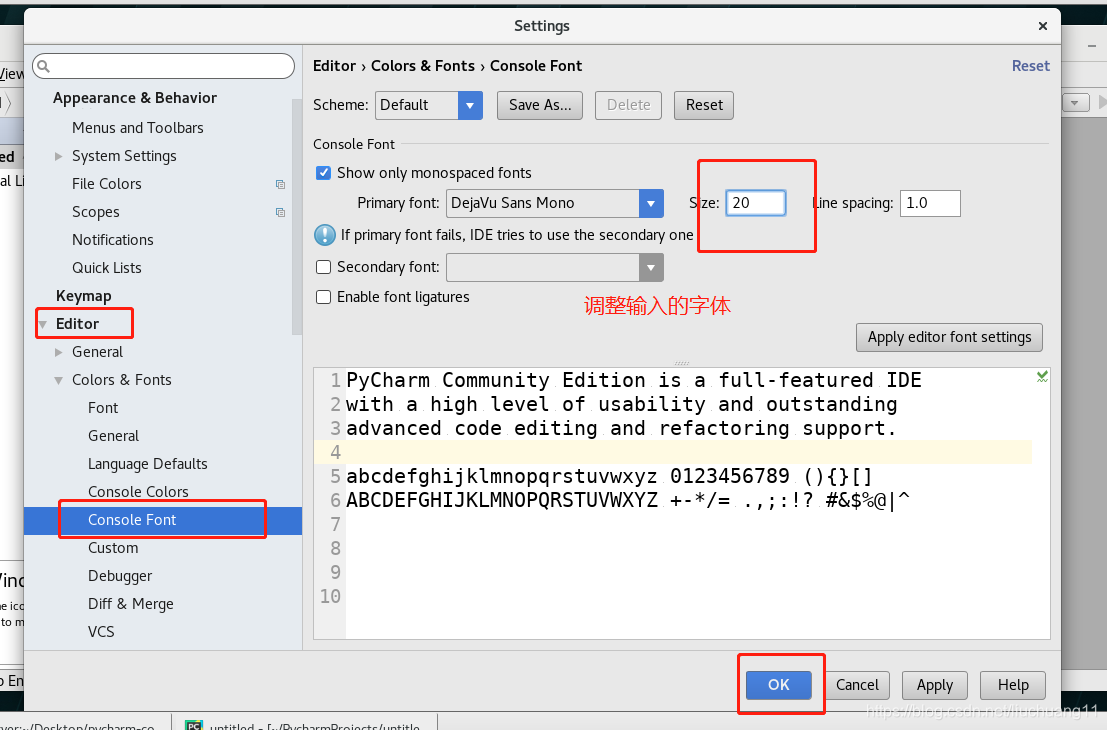
Task: Collapse the Colors & Fonts node
Action: [59, 381]
